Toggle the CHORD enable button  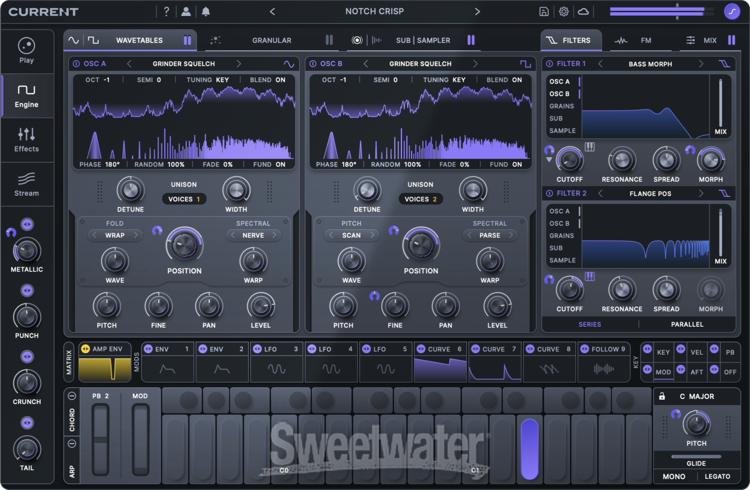[72, 396]
